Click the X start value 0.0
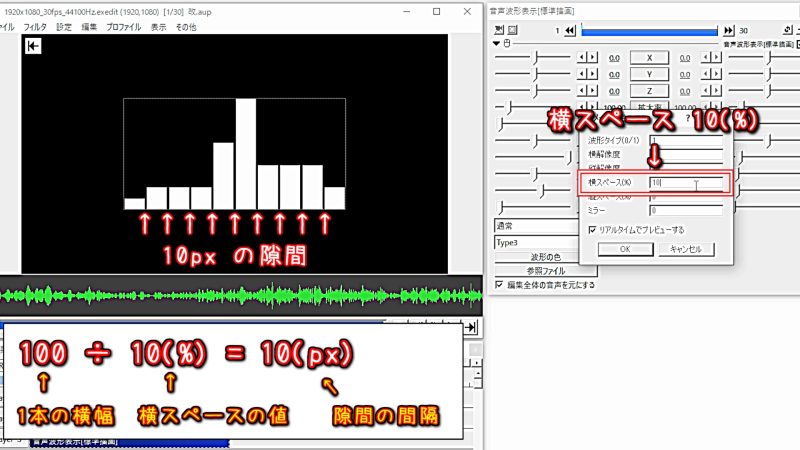The image size is (800, 450). point(614,58)
